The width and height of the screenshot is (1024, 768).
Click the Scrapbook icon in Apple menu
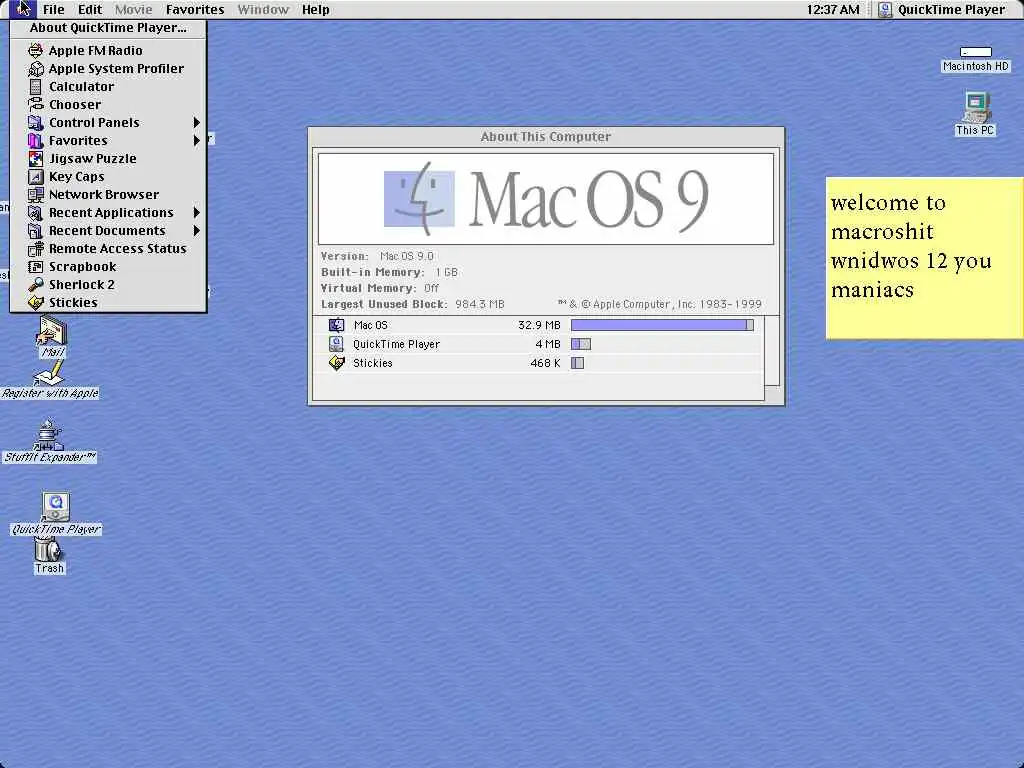pyautogui.click(x=36, y=266)
